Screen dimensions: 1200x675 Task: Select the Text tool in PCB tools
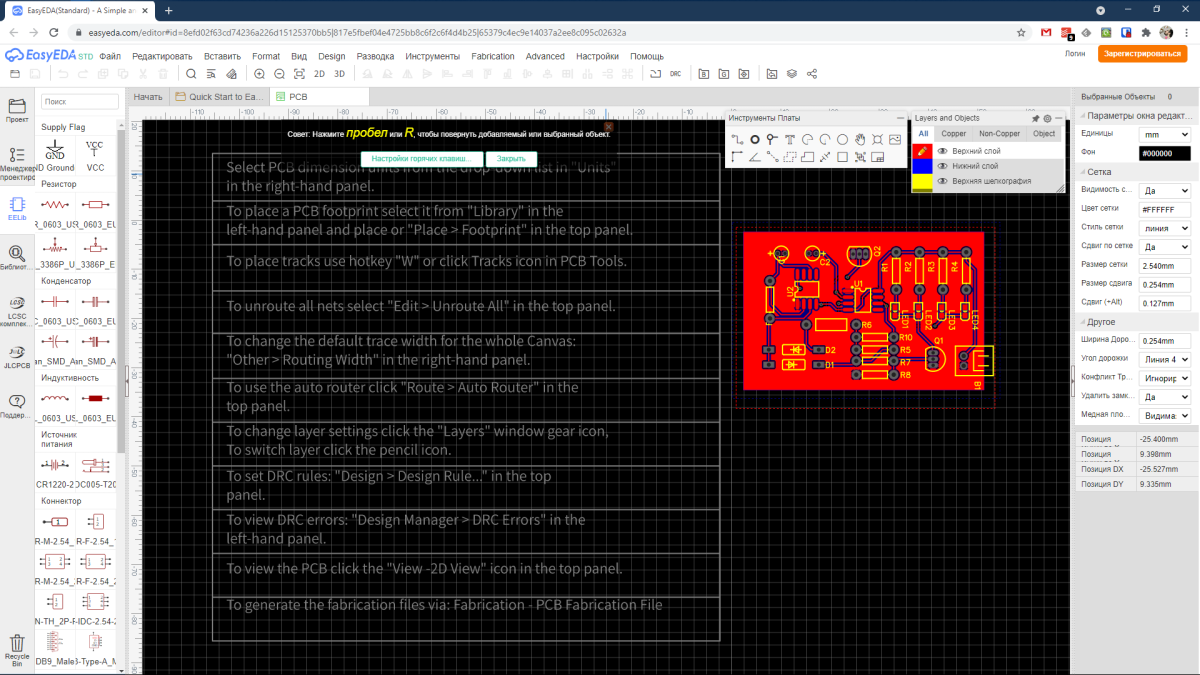pyautogui.click(x=790, y=140)
